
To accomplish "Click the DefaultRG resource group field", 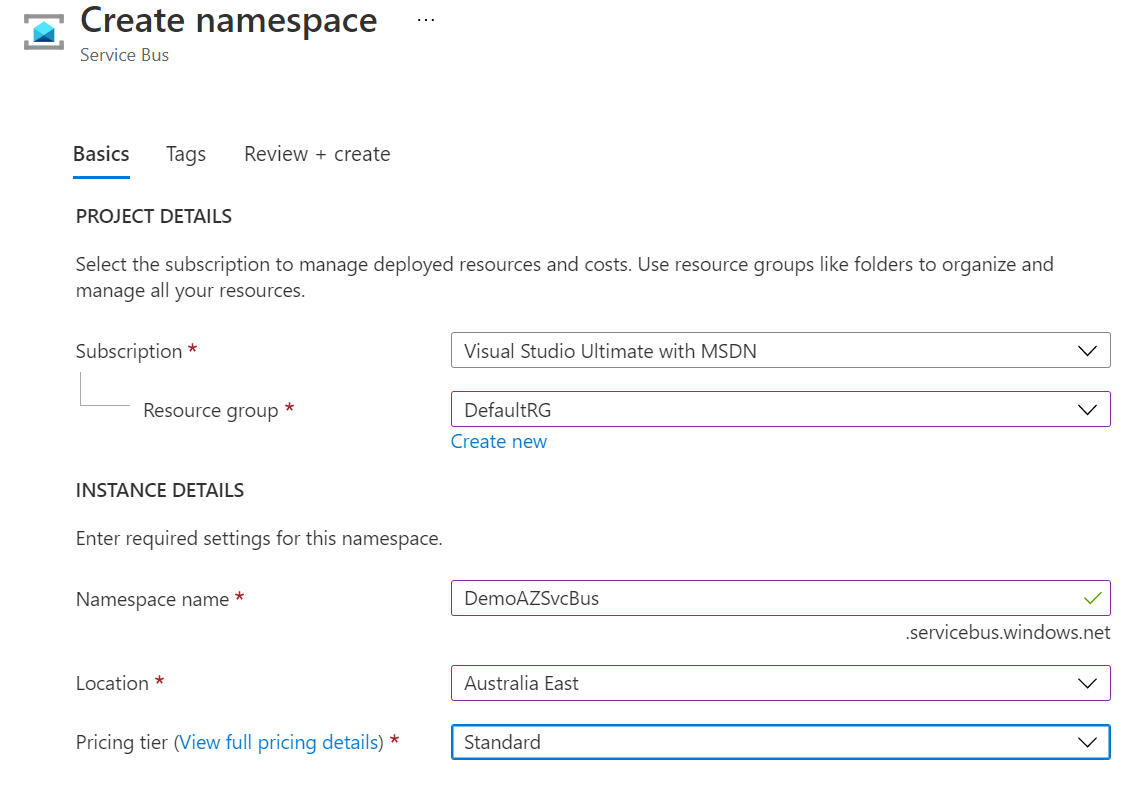I will (700, 409).
